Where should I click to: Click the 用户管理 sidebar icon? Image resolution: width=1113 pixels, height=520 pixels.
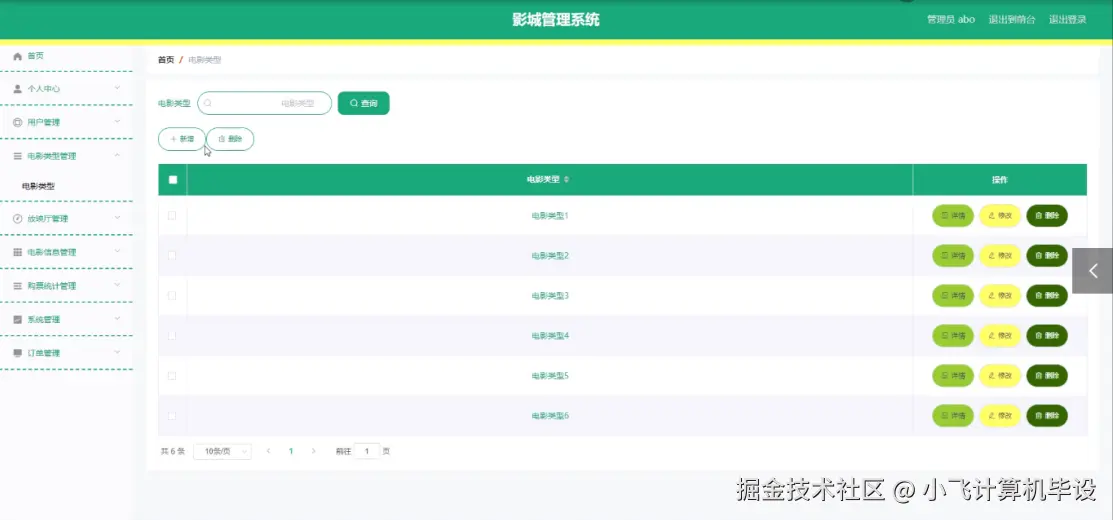18,123
